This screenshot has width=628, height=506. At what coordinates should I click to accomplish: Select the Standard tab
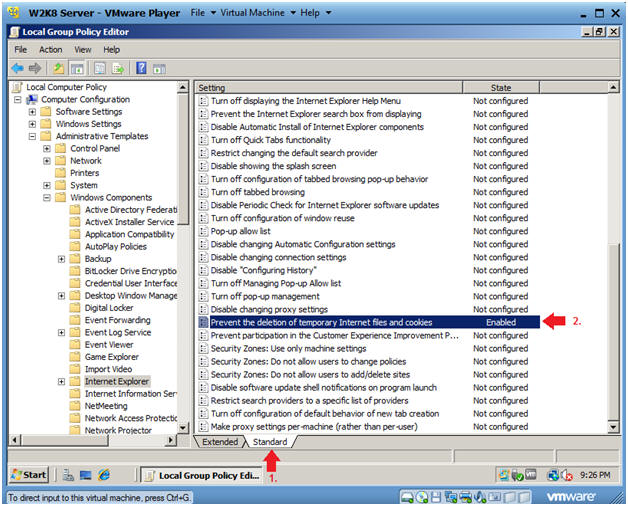(270, 442)
